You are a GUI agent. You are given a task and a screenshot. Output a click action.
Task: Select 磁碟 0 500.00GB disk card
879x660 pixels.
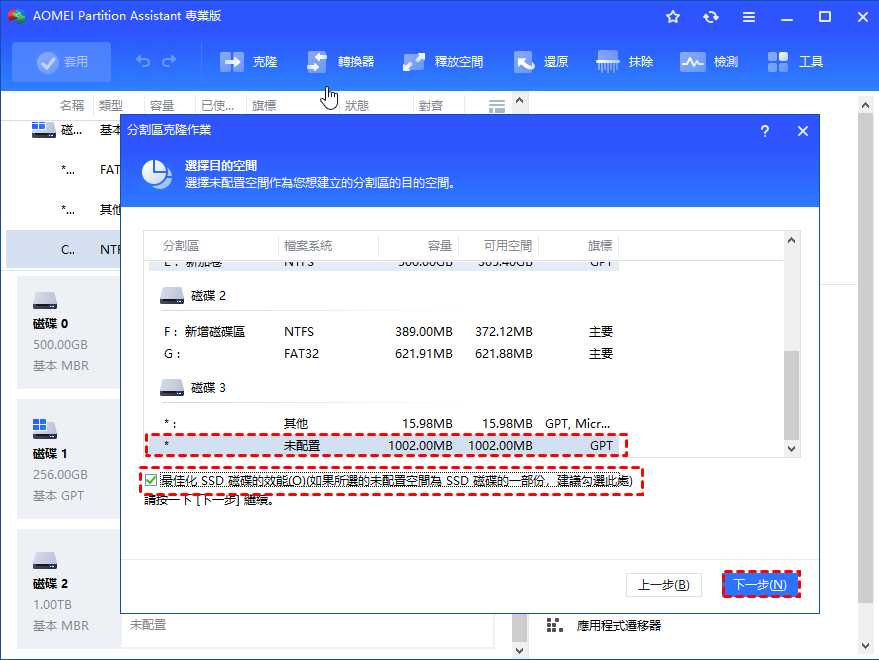point(68,332)
